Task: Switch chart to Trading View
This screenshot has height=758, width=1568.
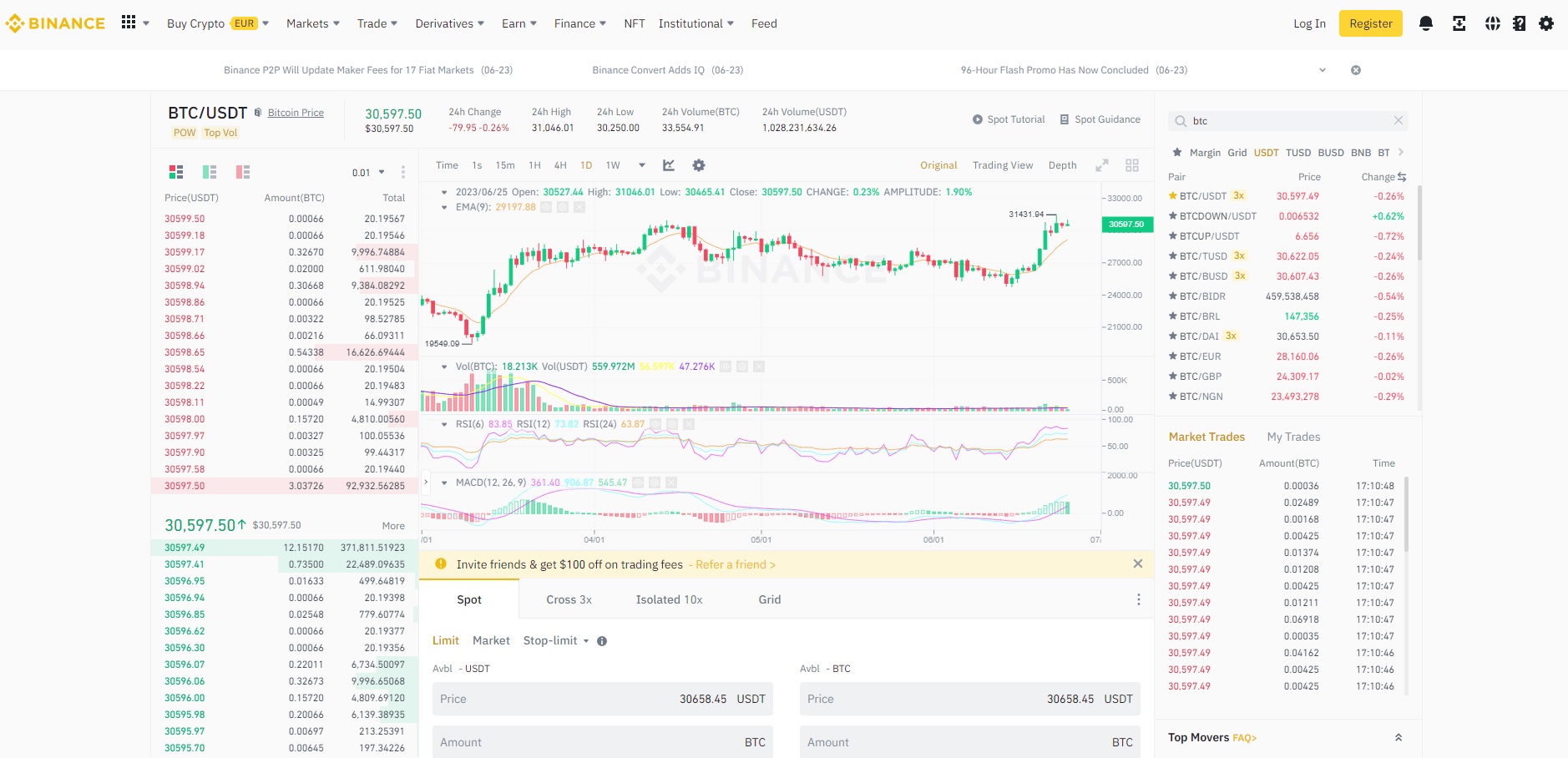Action: (1003, 165)
